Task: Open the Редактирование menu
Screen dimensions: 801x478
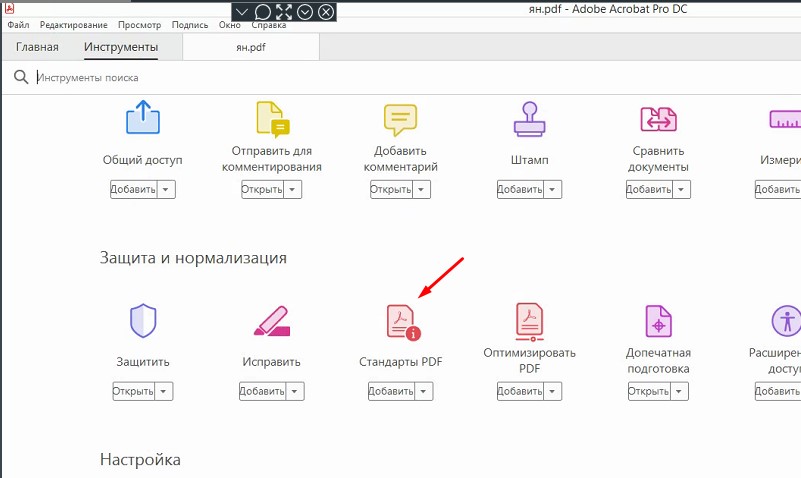Action: coord(74,25)
